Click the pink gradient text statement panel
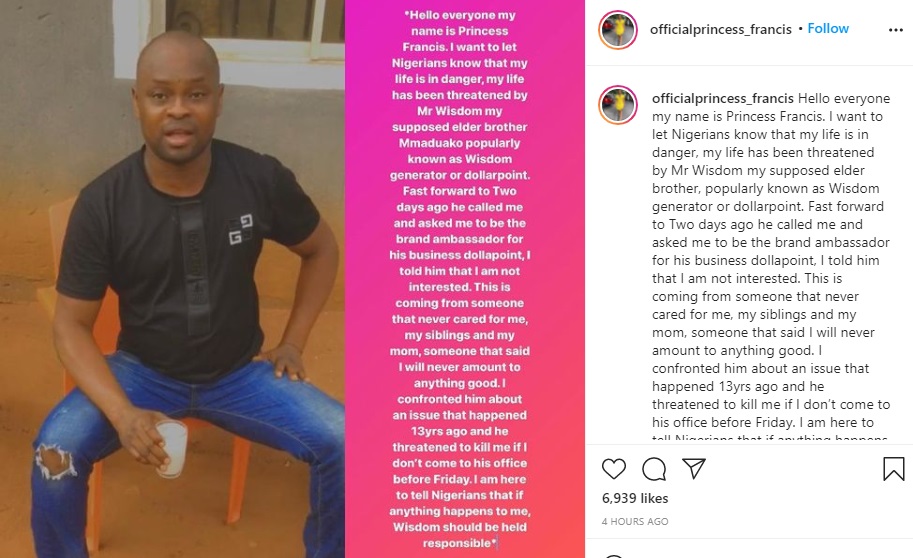Screen dimensions: 913x558 [465, 279]
